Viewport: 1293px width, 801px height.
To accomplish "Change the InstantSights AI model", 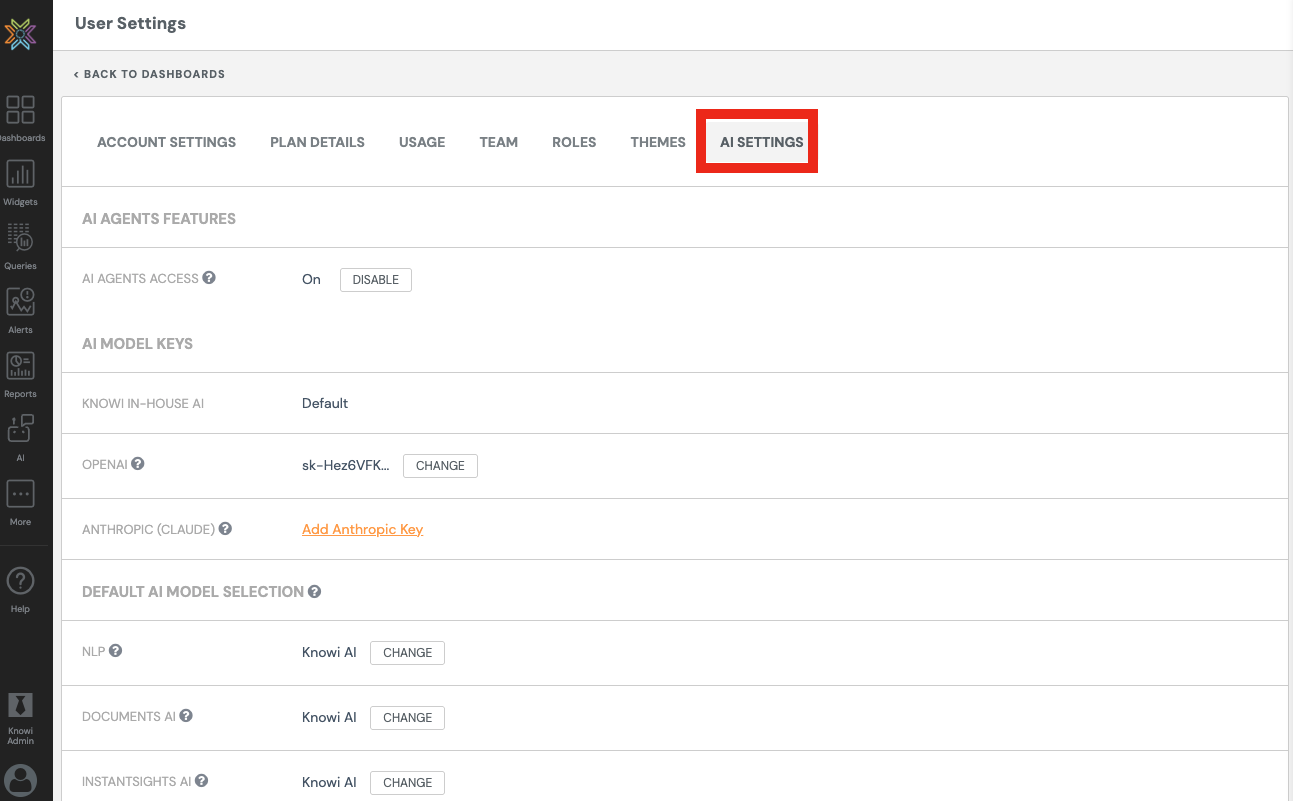I will pos(407,783).
